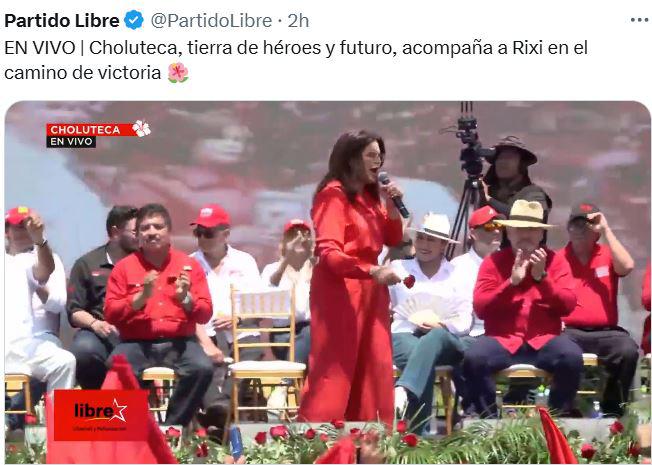Click the 2h post timestamp
The image size is (652, 465).
pos(299,20)
